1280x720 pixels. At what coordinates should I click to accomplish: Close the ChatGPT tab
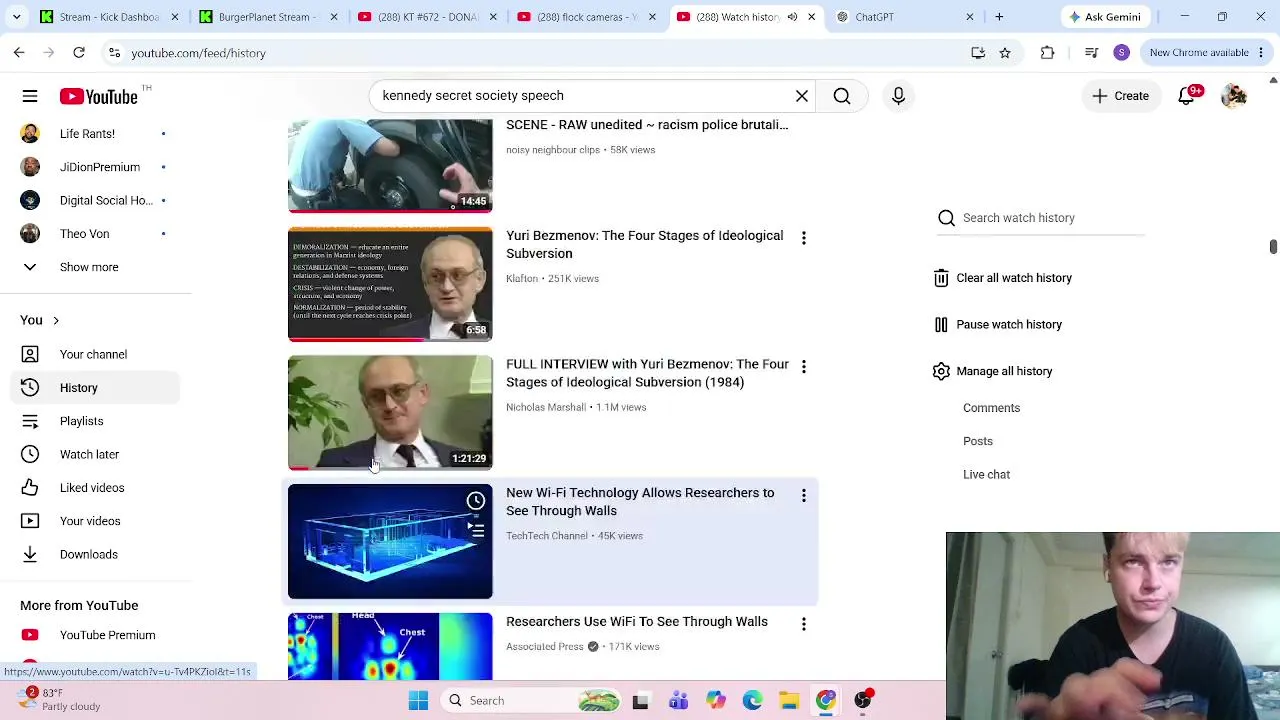click(969, 17)
